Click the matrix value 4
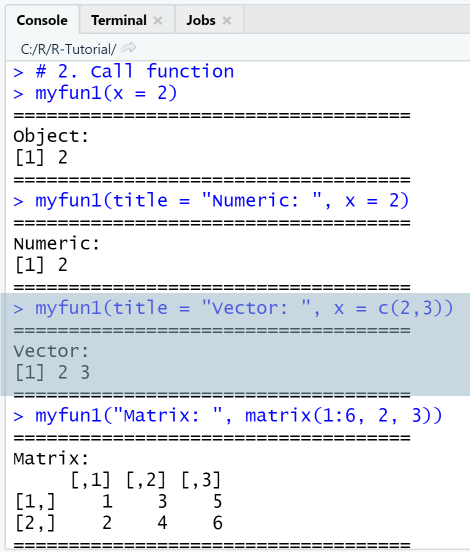The width and height of the screenshot is (470, 552). 162,523
